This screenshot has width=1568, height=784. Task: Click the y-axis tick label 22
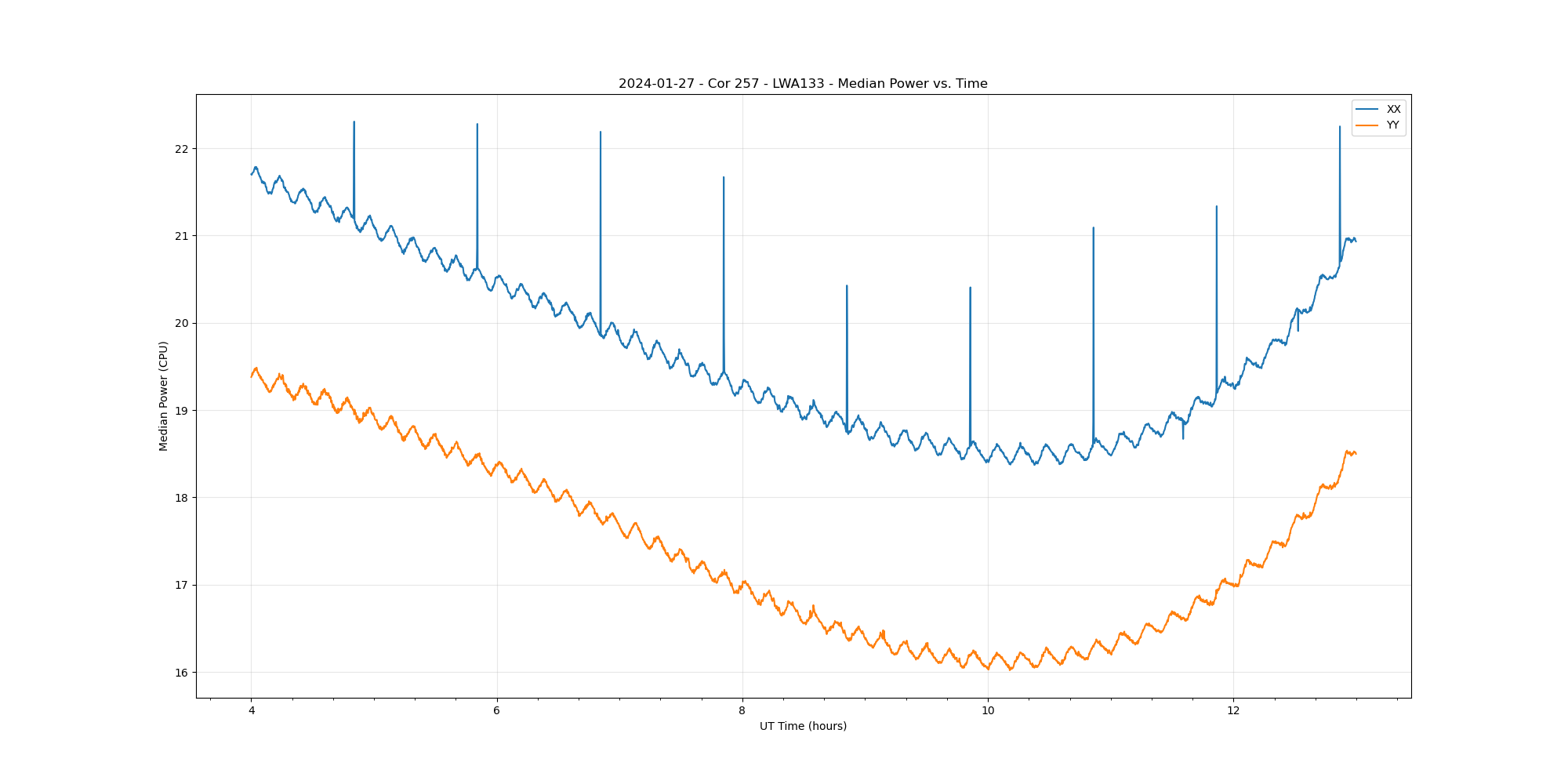(x=182, y=149)
